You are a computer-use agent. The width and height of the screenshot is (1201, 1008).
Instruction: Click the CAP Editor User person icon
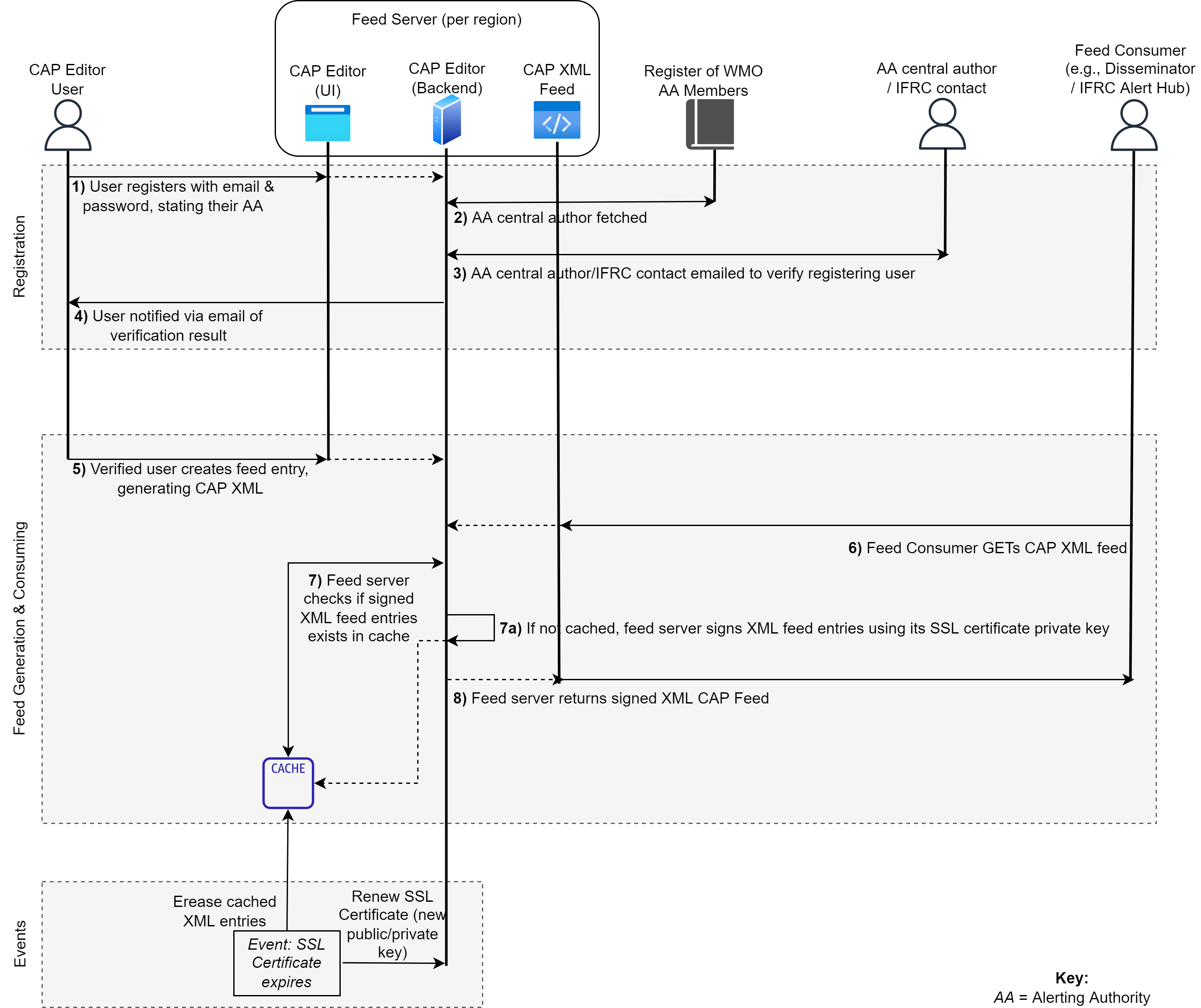pos(67,125)
